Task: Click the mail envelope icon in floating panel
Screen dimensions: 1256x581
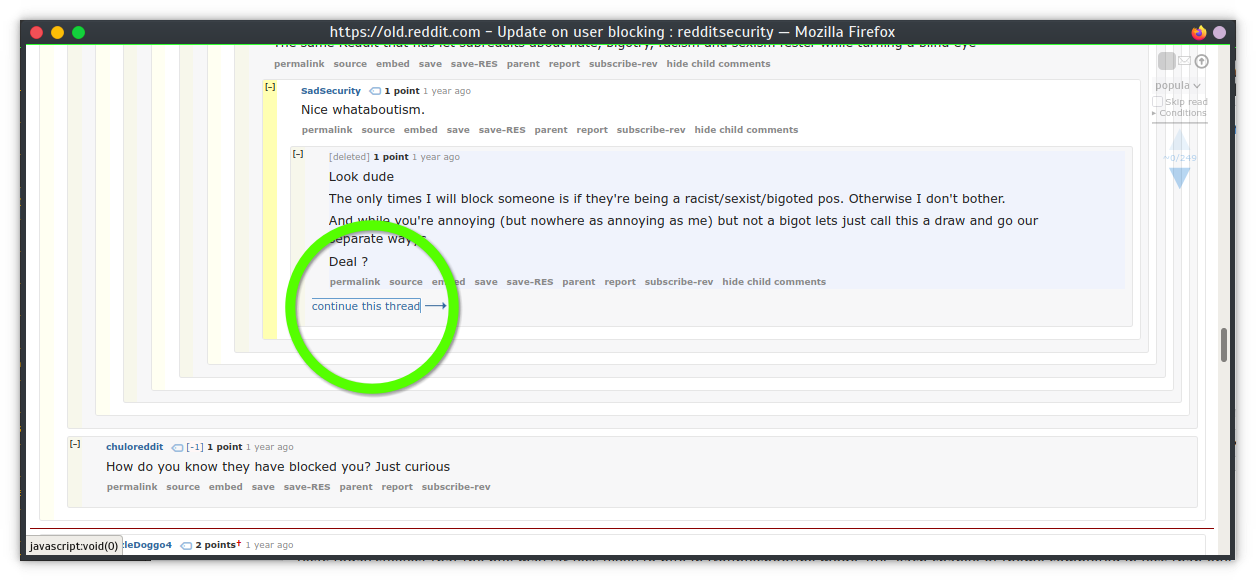Action: (1184, 62)
